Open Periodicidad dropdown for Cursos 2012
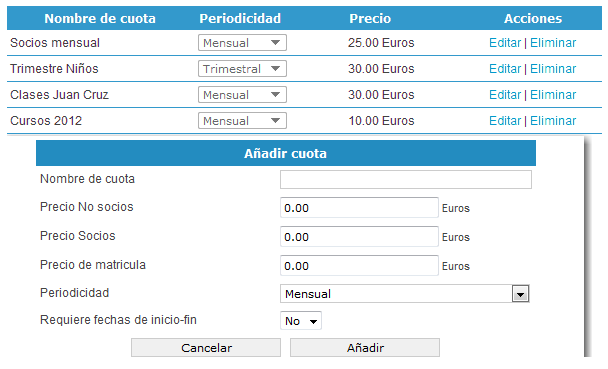 (x=242, y=121)
